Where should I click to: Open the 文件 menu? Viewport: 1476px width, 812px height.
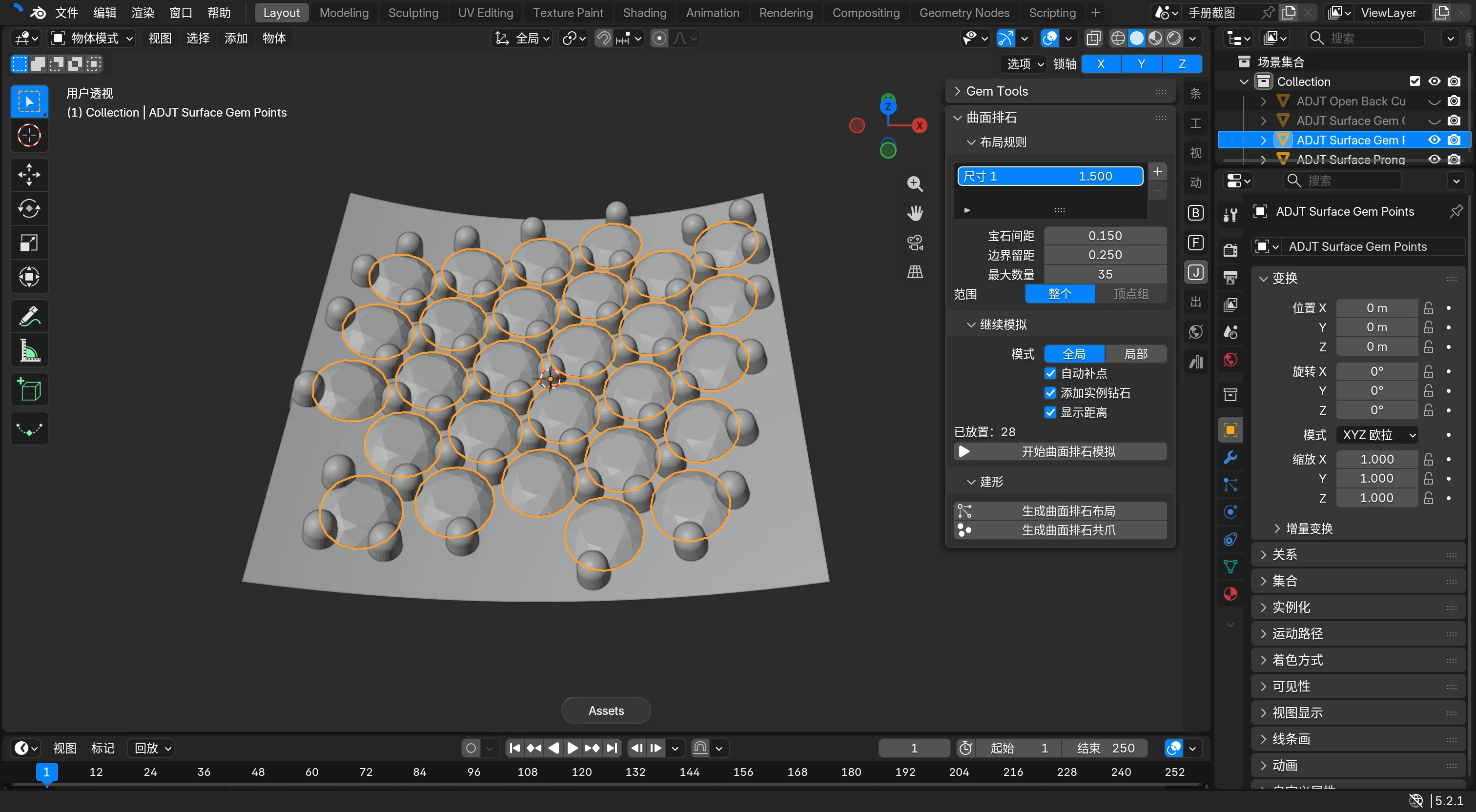[x=66, y=13]
